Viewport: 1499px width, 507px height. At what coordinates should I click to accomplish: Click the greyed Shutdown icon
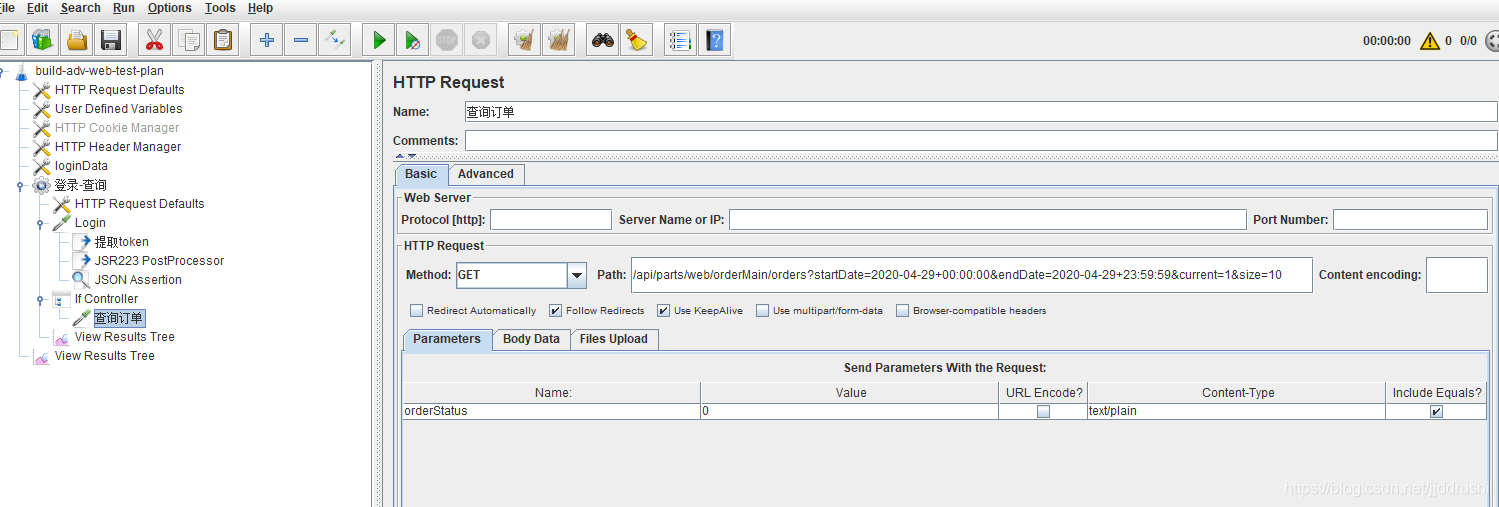pyautogui.click(x=481, y=40)
